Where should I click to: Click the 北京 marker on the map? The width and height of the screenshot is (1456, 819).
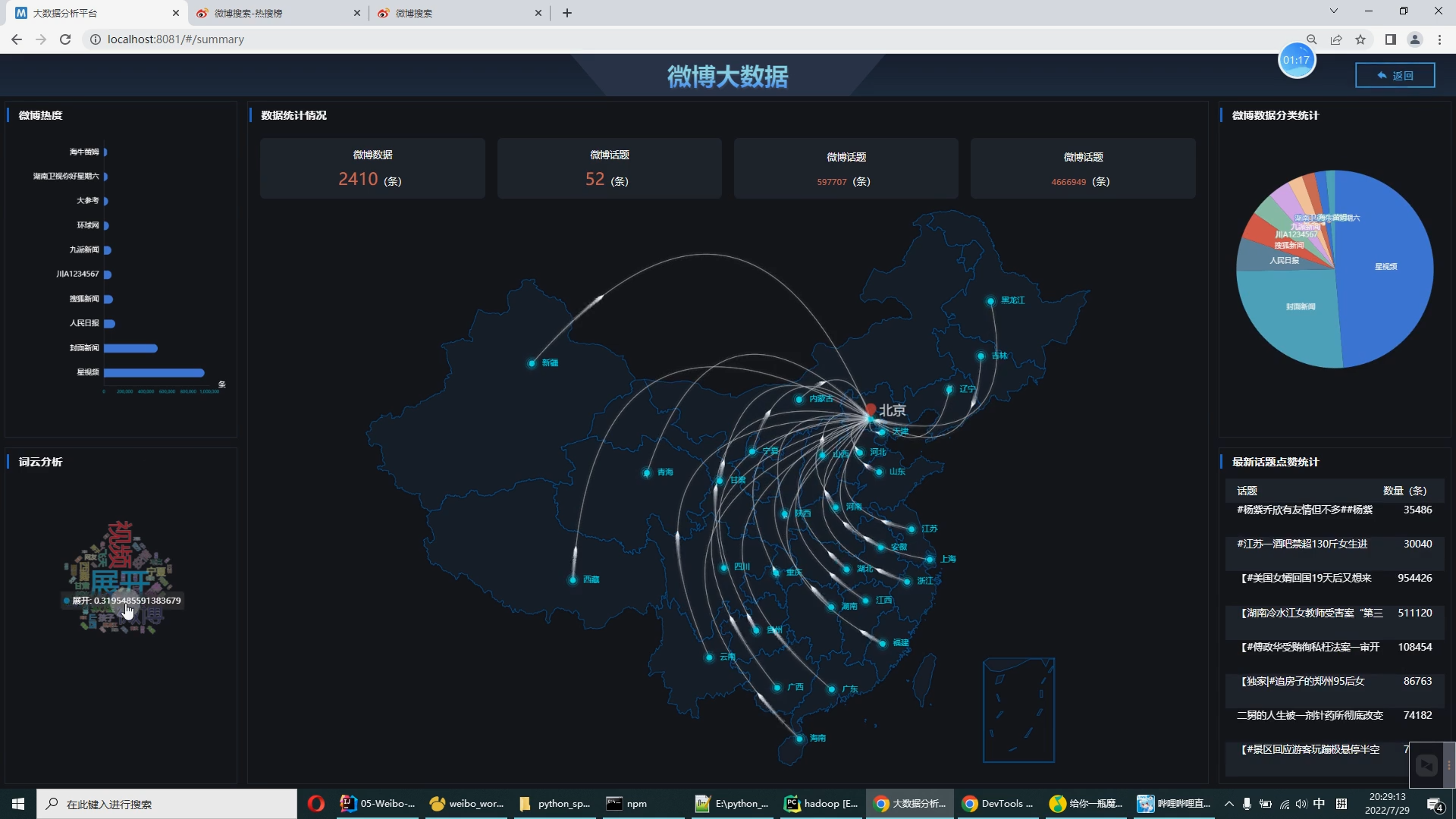pyautogui.click(x=871, y=410)
